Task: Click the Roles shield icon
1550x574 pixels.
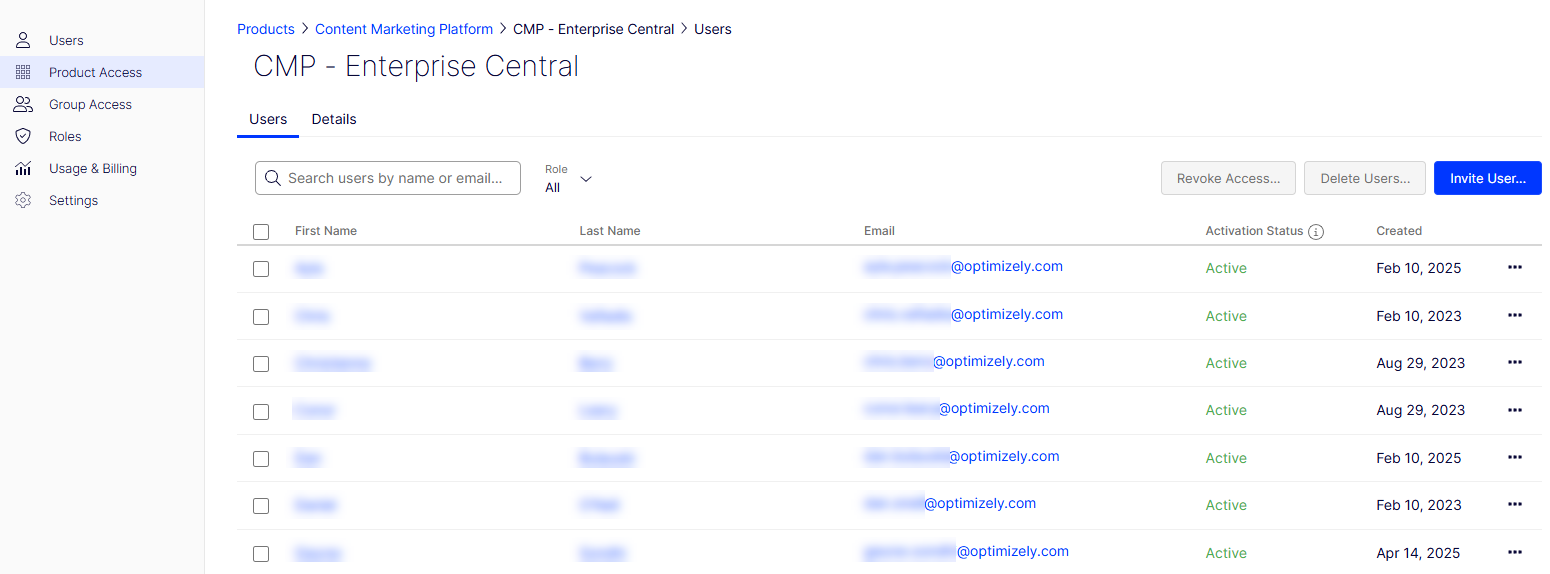Action: 23,136
